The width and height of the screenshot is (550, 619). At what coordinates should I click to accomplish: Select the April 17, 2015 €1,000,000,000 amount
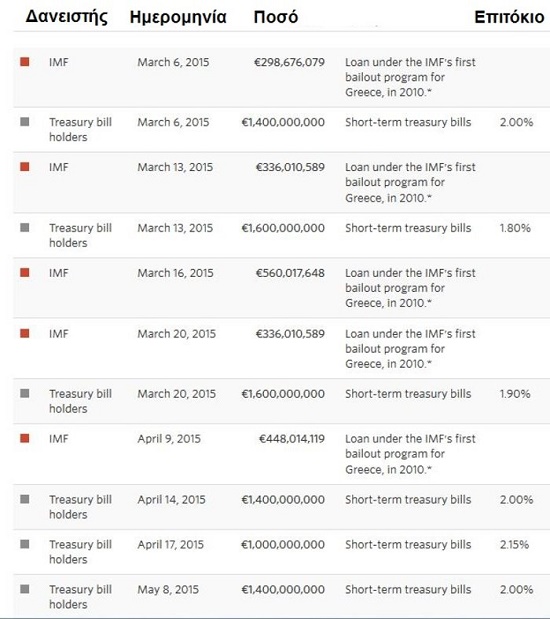click(x=283, y=544)
